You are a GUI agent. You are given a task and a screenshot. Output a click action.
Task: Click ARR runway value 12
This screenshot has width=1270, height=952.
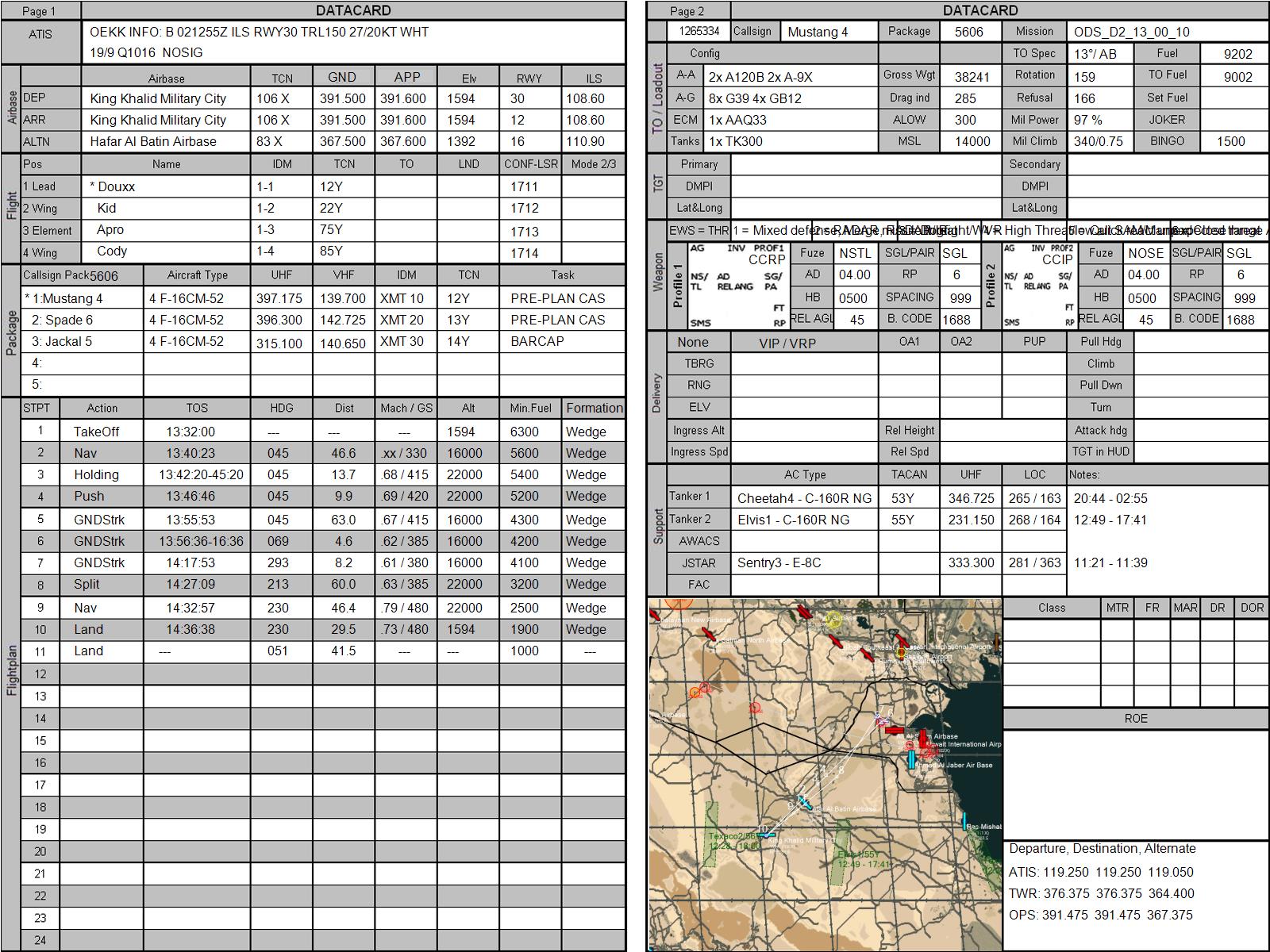tap(517, 120)
